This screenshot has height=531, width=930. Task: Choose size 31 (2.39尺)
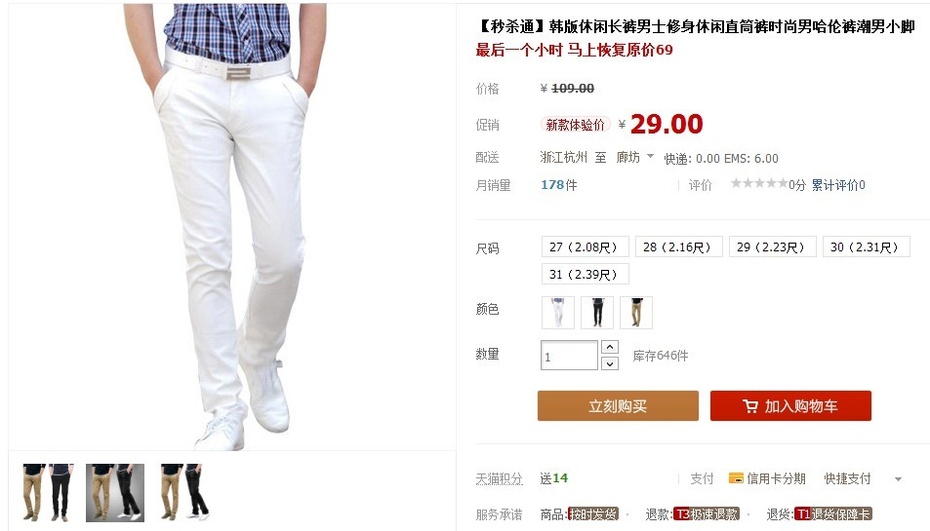585,274
